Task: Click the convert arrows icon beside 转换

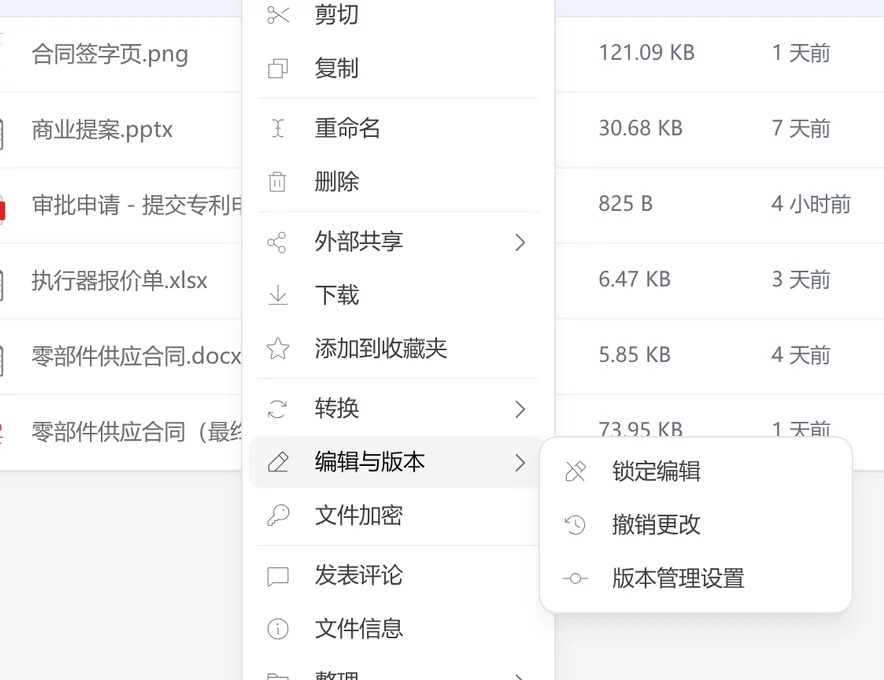Action: point(277,409)
